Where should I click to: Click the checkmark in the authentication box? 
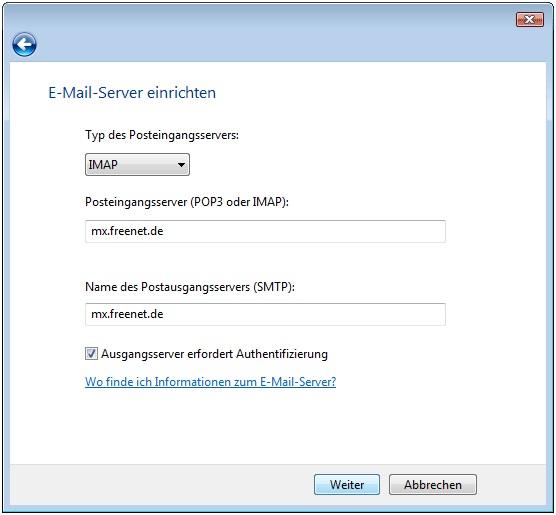[91, 354]
